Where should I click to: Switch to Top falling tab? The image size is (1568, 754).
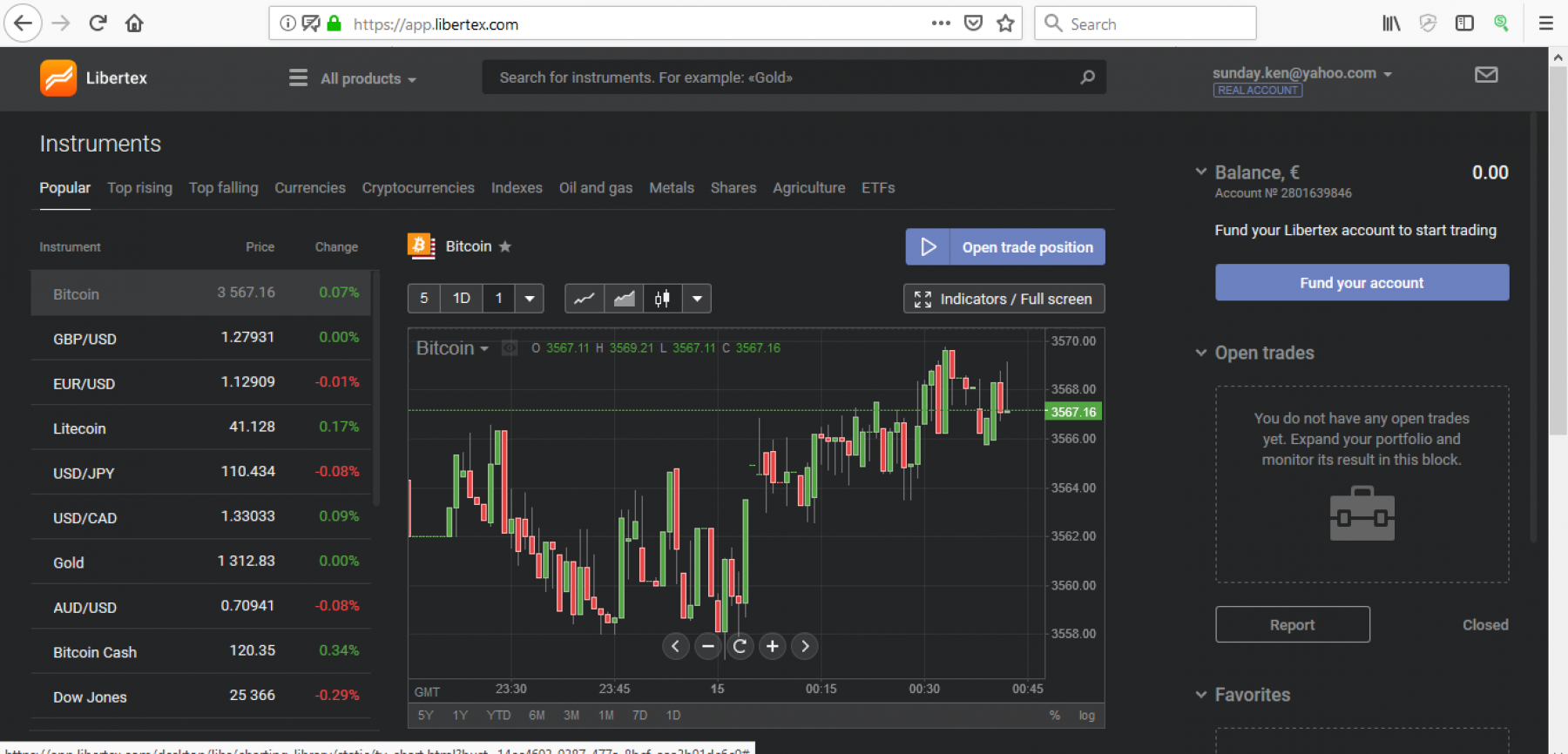[224, 188]
